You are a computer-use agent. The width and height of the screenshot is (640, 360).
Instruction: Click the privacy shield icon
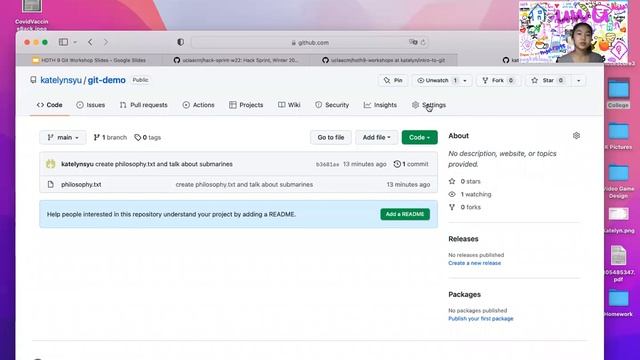tap(180, 42)
